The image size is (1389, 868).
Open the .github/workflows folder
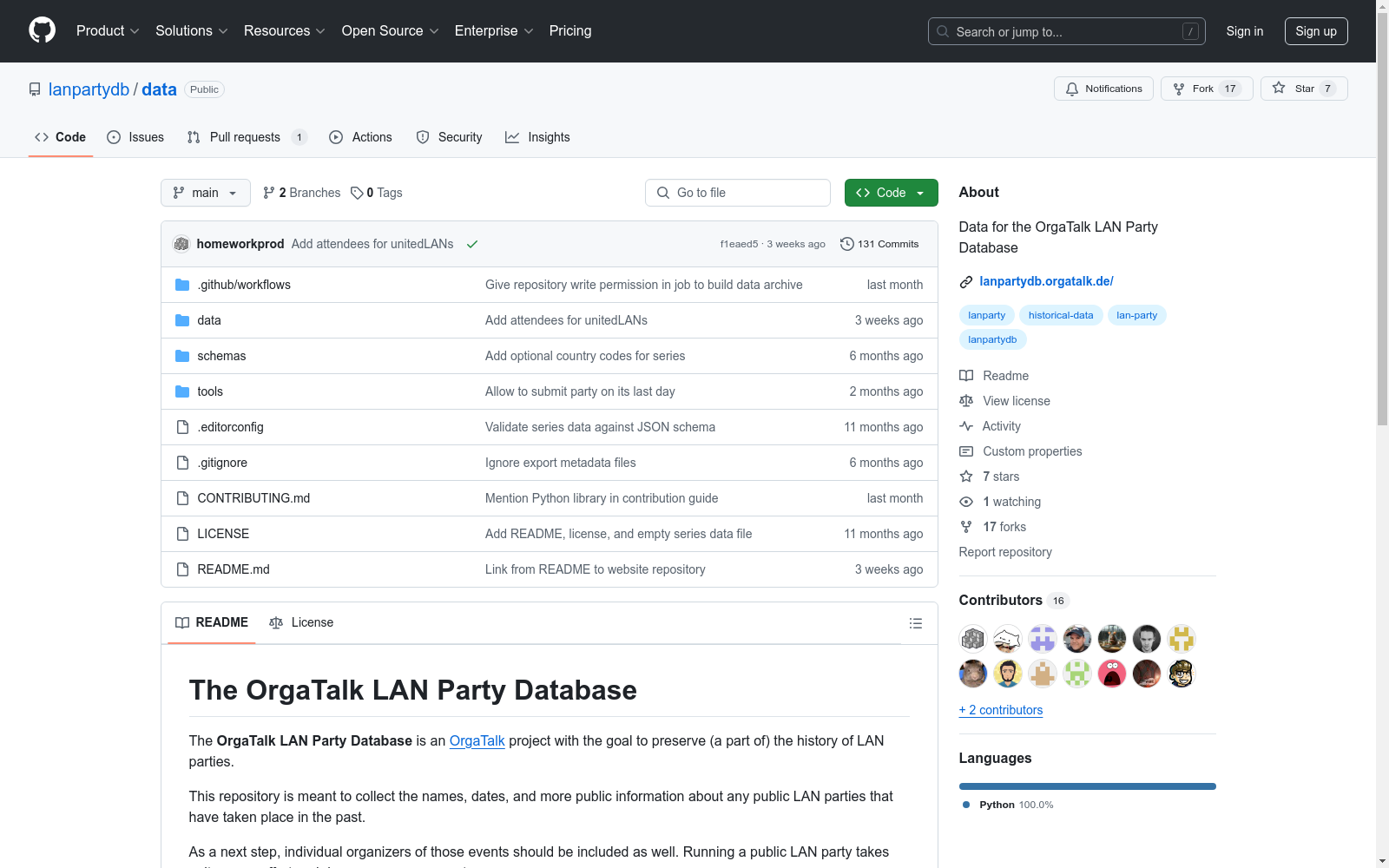coord(244,285)
